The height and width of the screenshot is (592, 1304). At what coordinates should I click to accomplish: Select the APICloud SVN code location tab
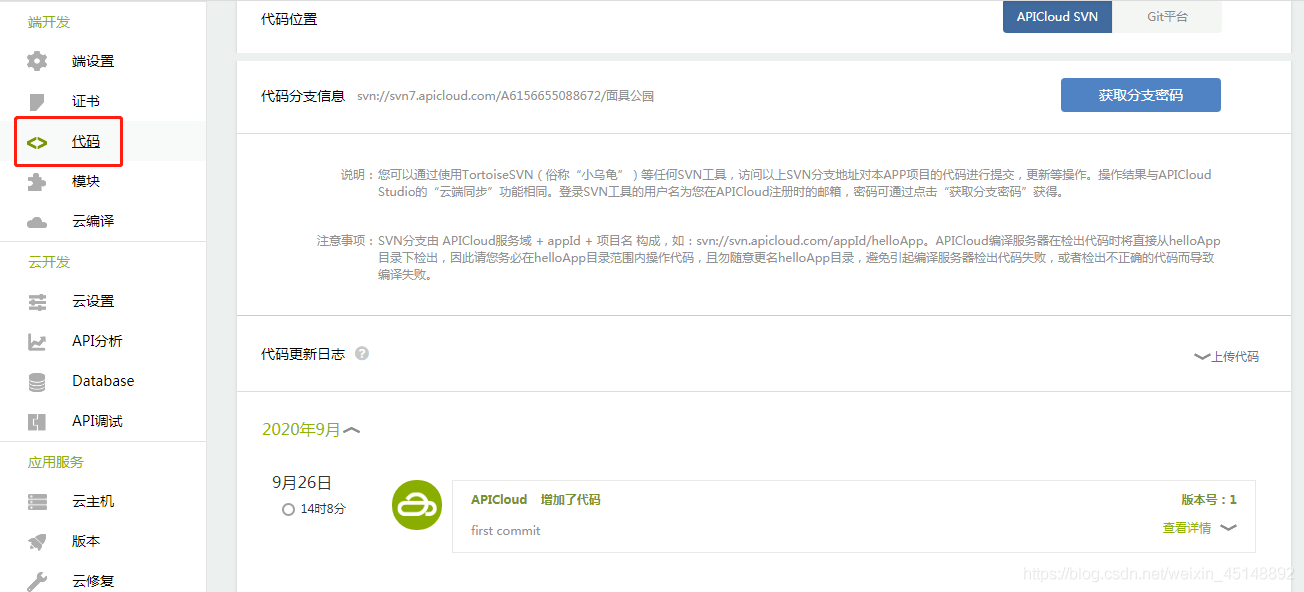1057,17
